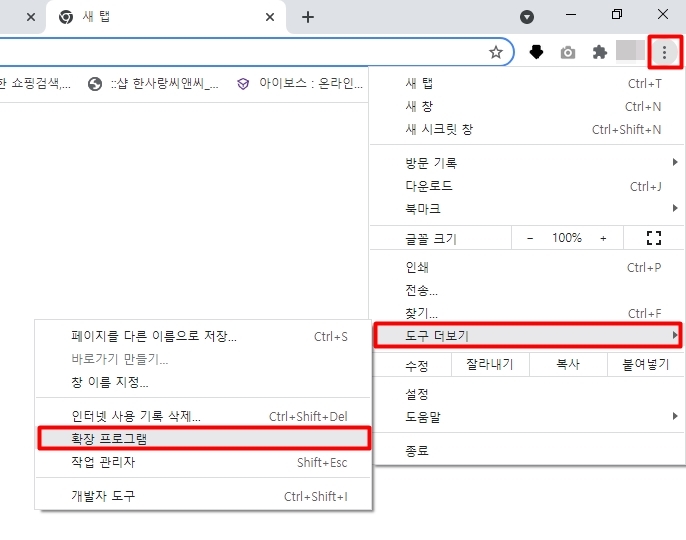Click the camera screenshot extension icon
The width and height of the screenshot is (686, 540).
click(567, 53)
